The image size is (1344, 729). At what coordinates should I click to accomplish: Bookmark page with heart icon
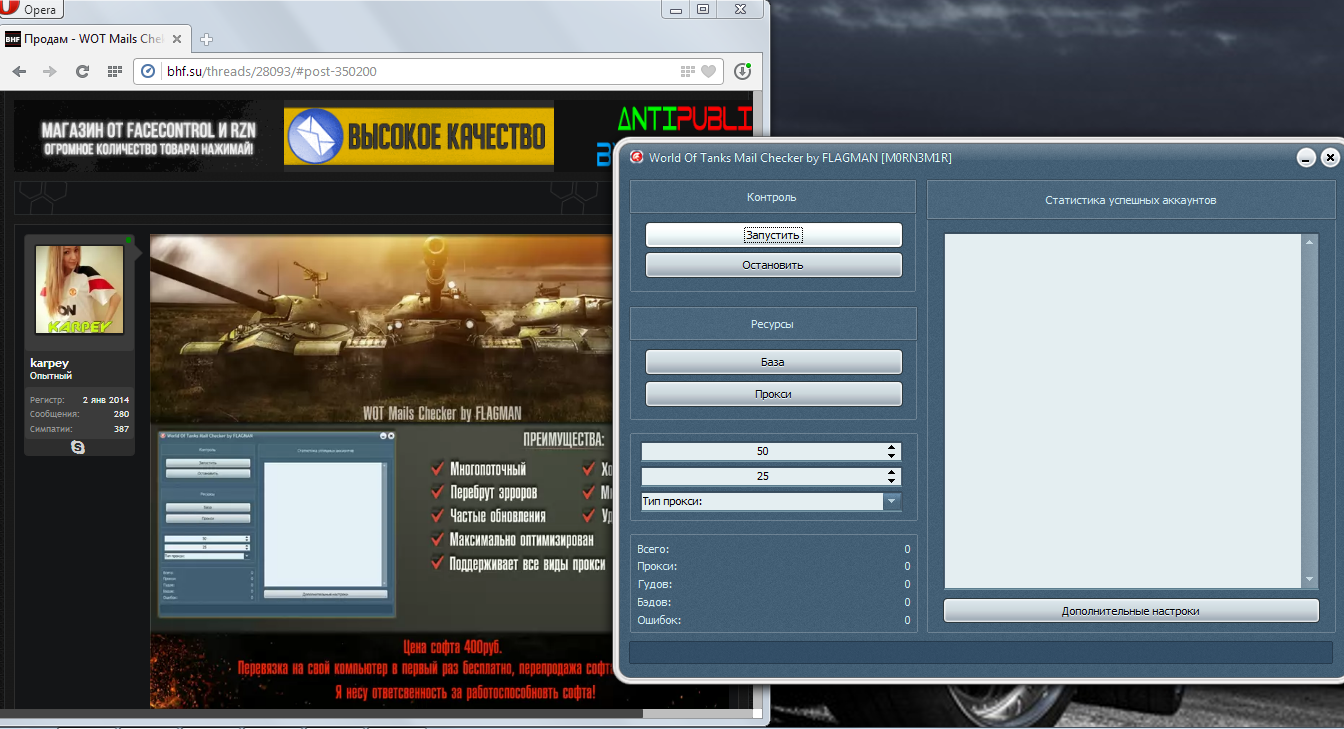[x=708, y=71]
